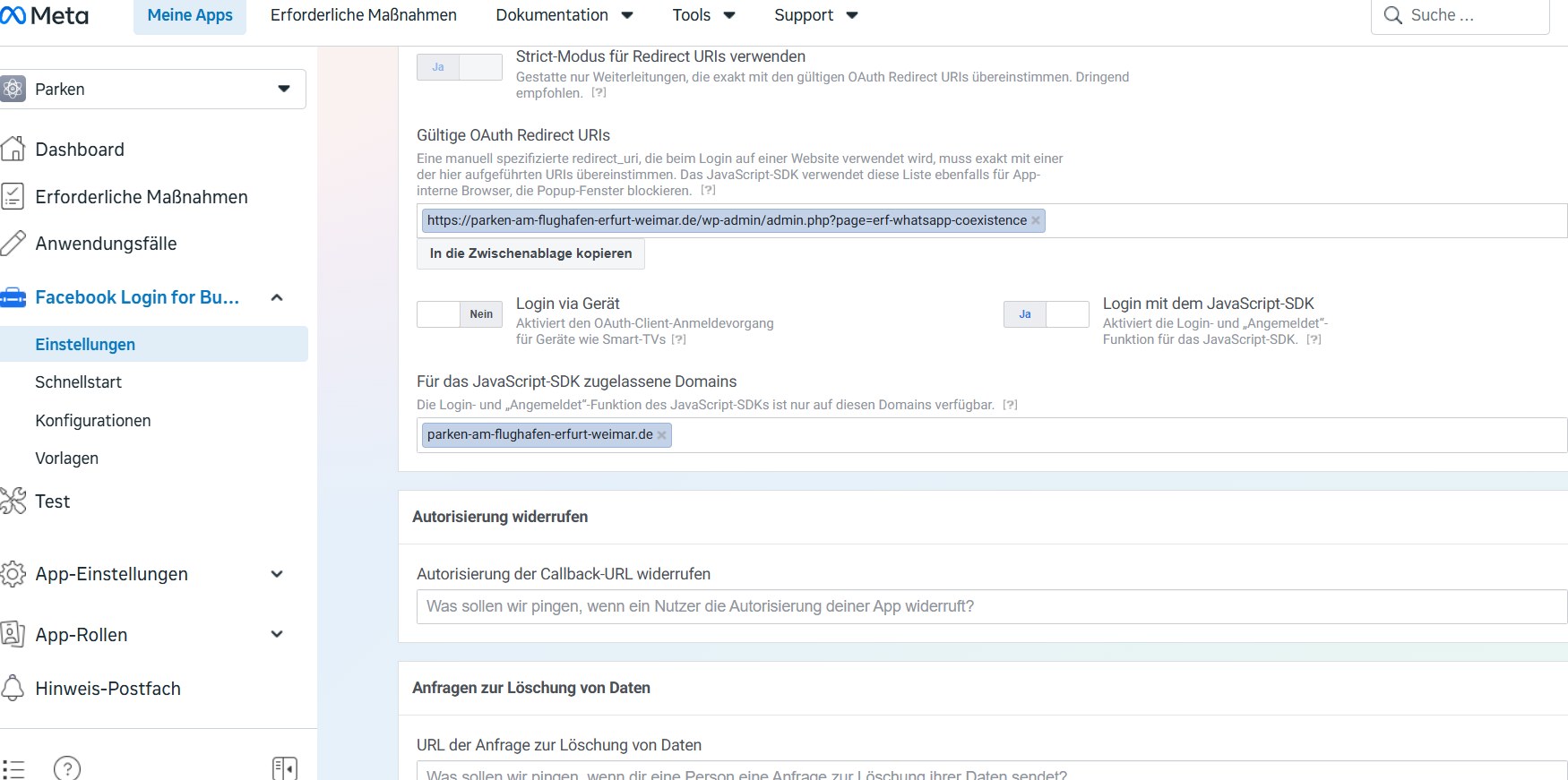Screen dimensions: 1568x780
Task: Open the Meine Apps tab
Action: 190,15
